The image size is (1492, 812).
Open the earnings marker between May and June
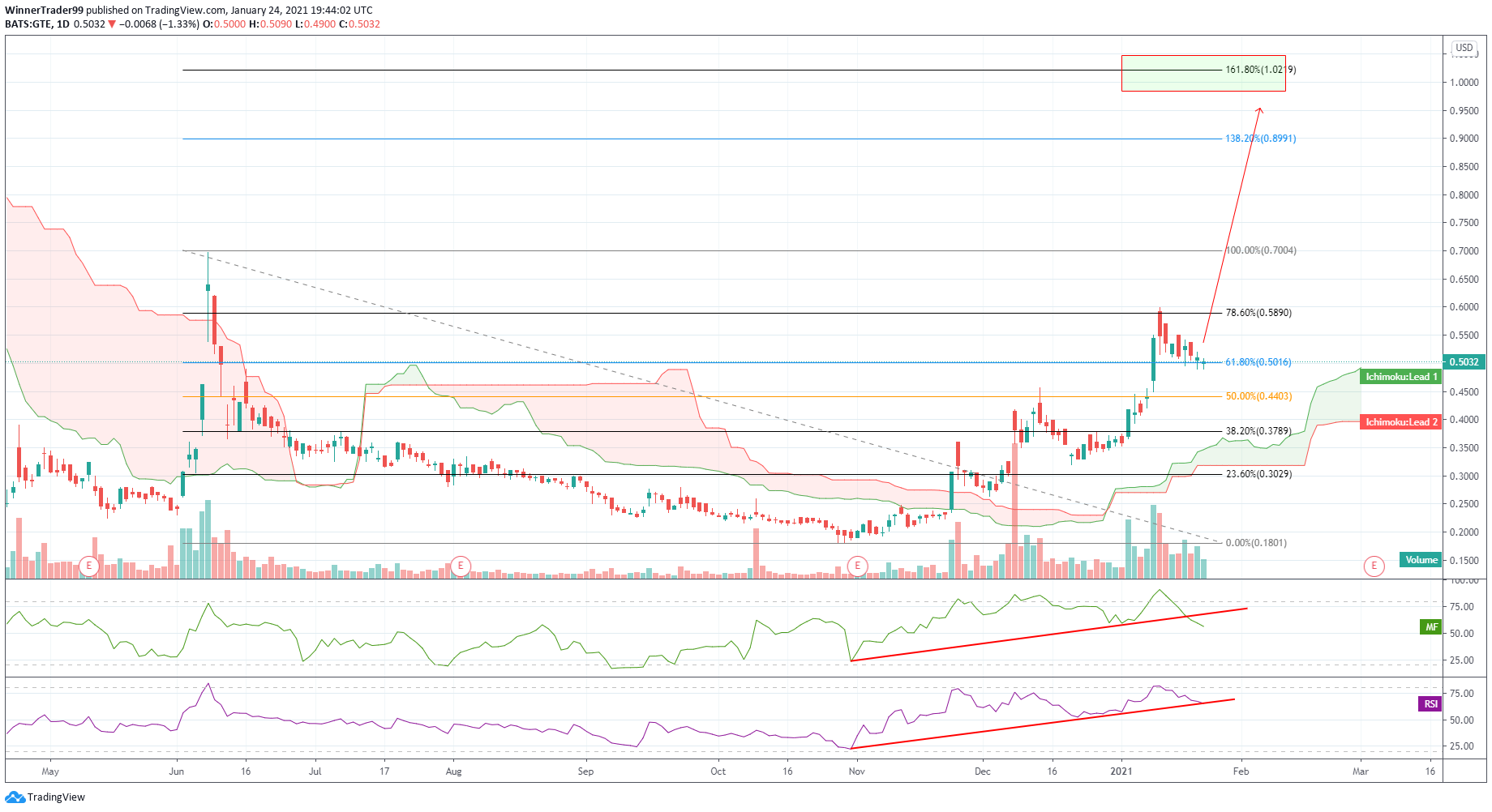89,566
